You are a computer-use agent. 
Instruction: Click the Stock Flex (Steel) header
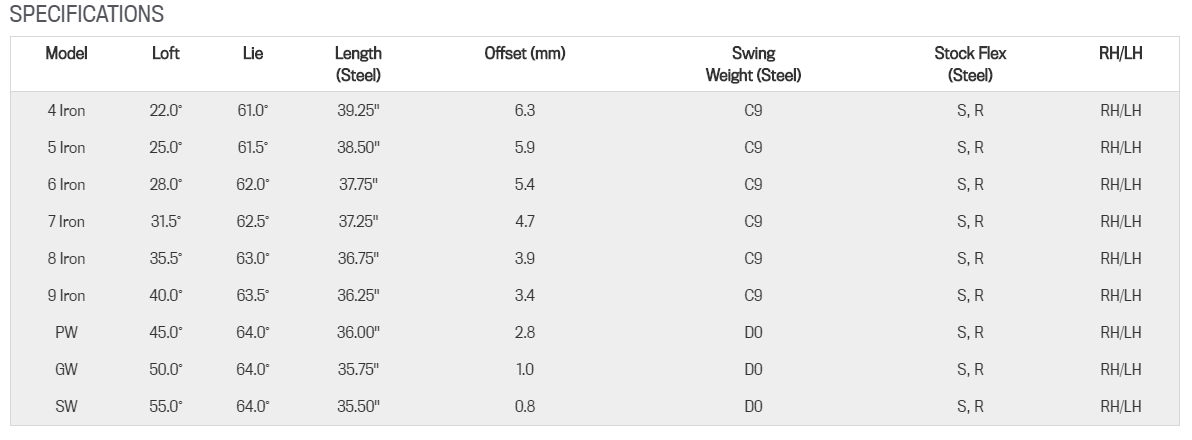tap(970, 64)
